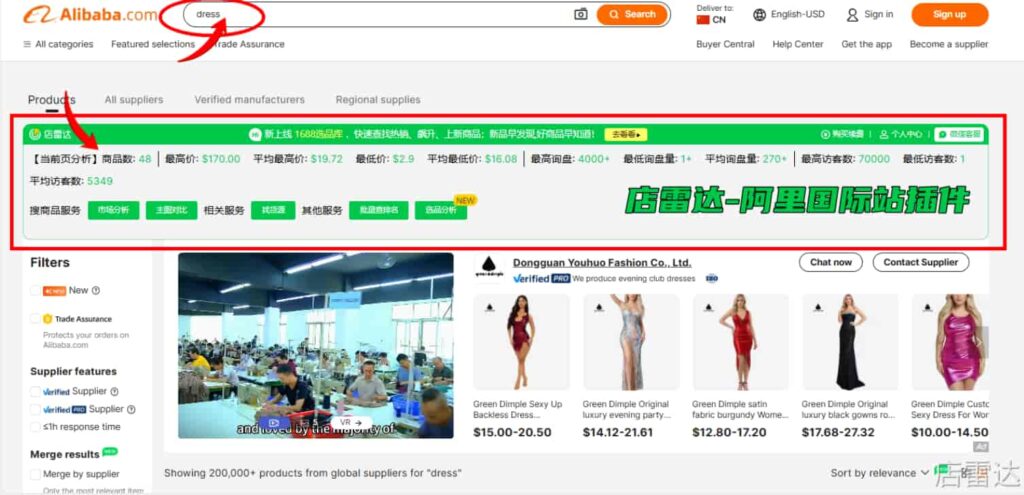Check the Merge by supplier checkbox
The height and width of the screenshot is (495, 1024).
point(35,474)
